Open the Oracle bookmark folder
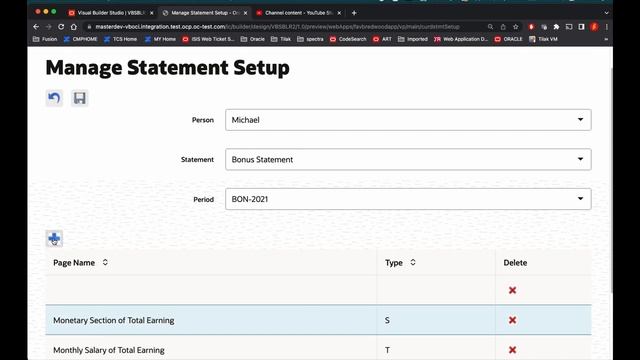This screenshot has width=640, height=360. (253, 39)
